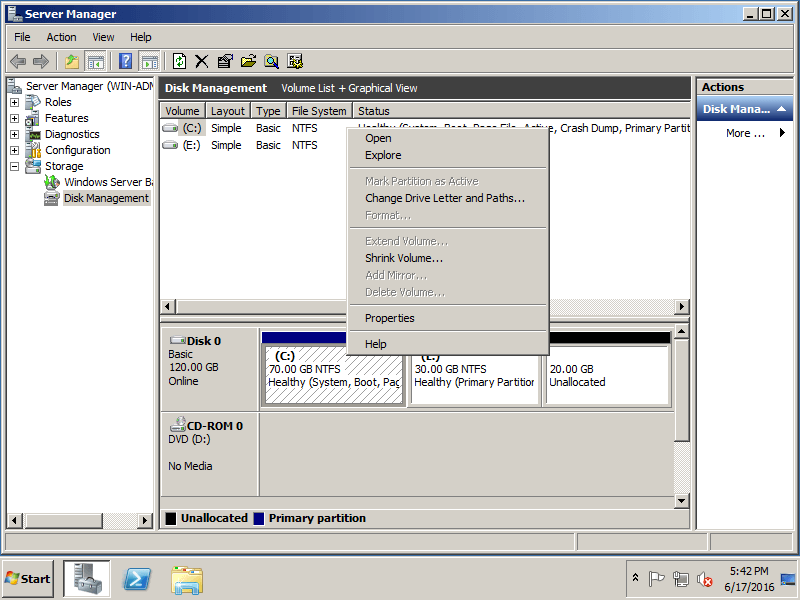The width and height of the screenshot is (800, 600).
Task: Open PowerShell from the taskbar
Action: pos(137,580)
